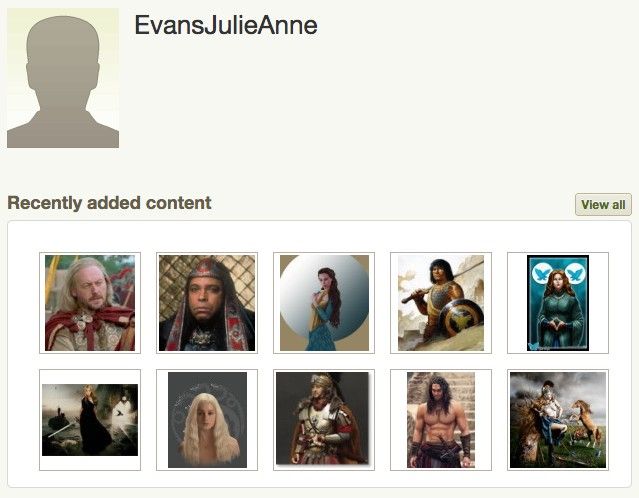
Task: Open painting with tan sky and stone arches
Action: click(441, 303)
